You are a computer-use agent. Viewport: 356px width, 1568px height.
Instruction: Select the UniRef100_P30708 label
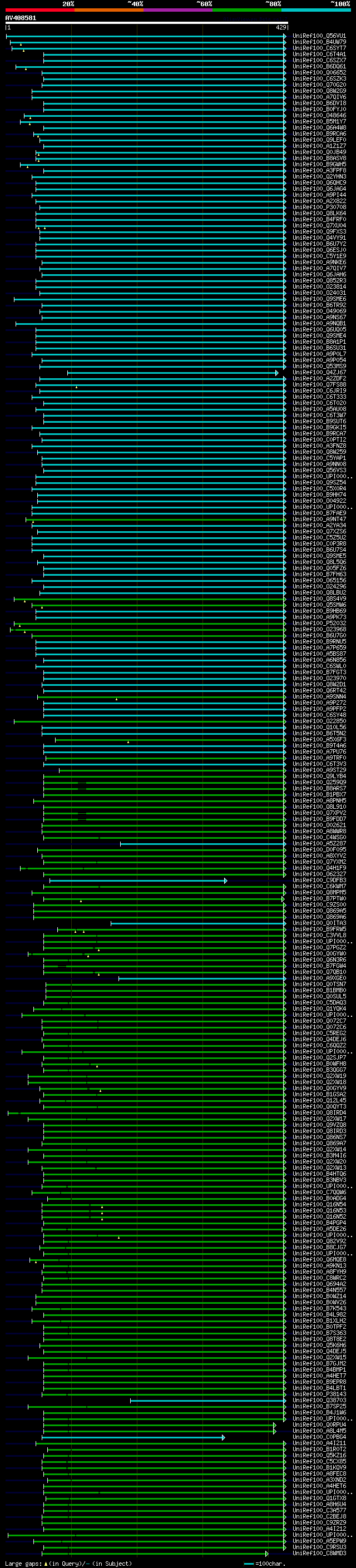319,207
